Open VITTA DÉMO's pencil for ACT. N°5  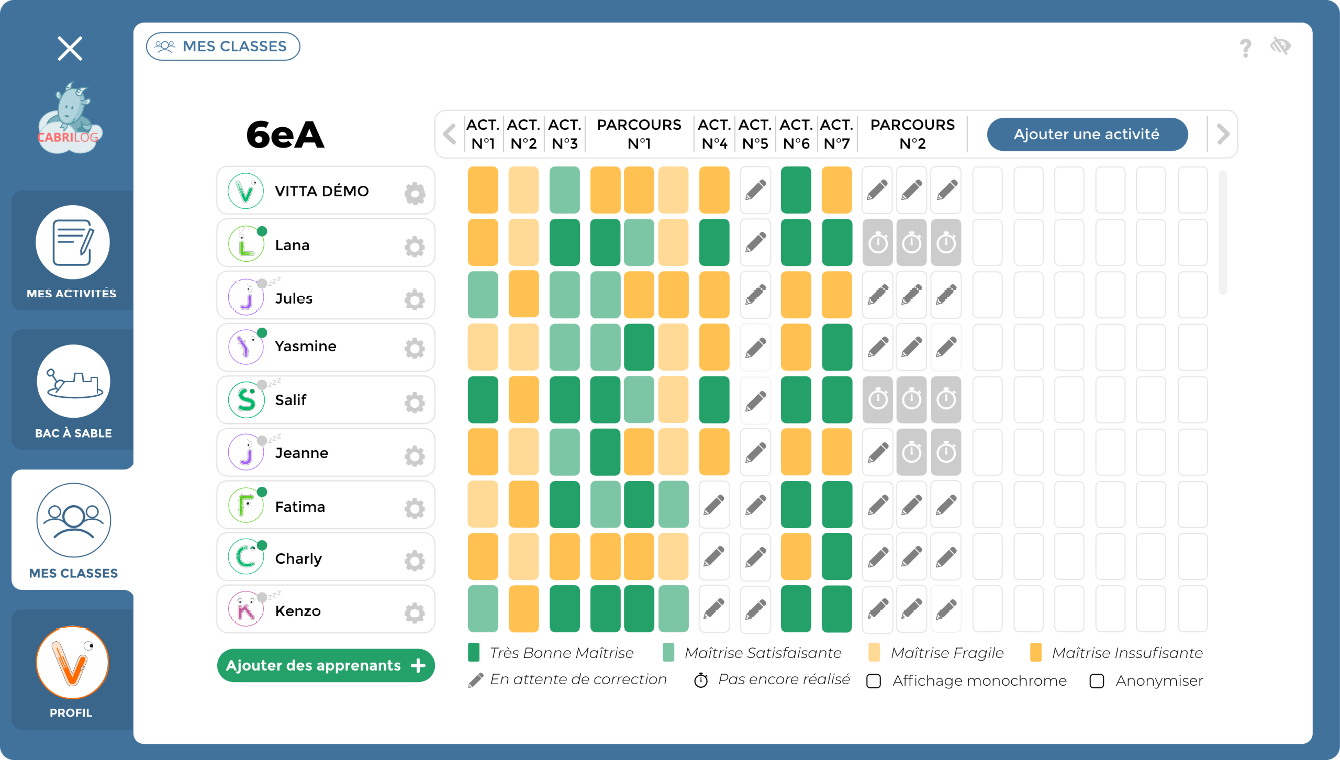pyautogui.click(x=756, y=190)
